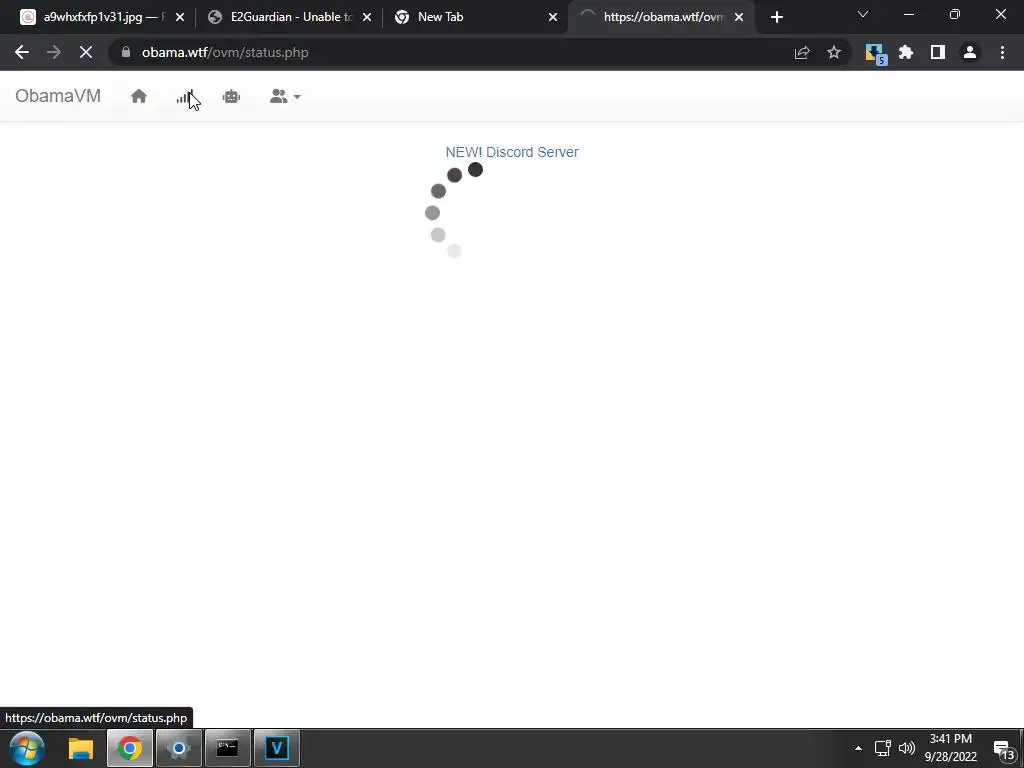Close the New Tab tab
The width and height of the screenshot is (1024, 768).
[553, 17]
